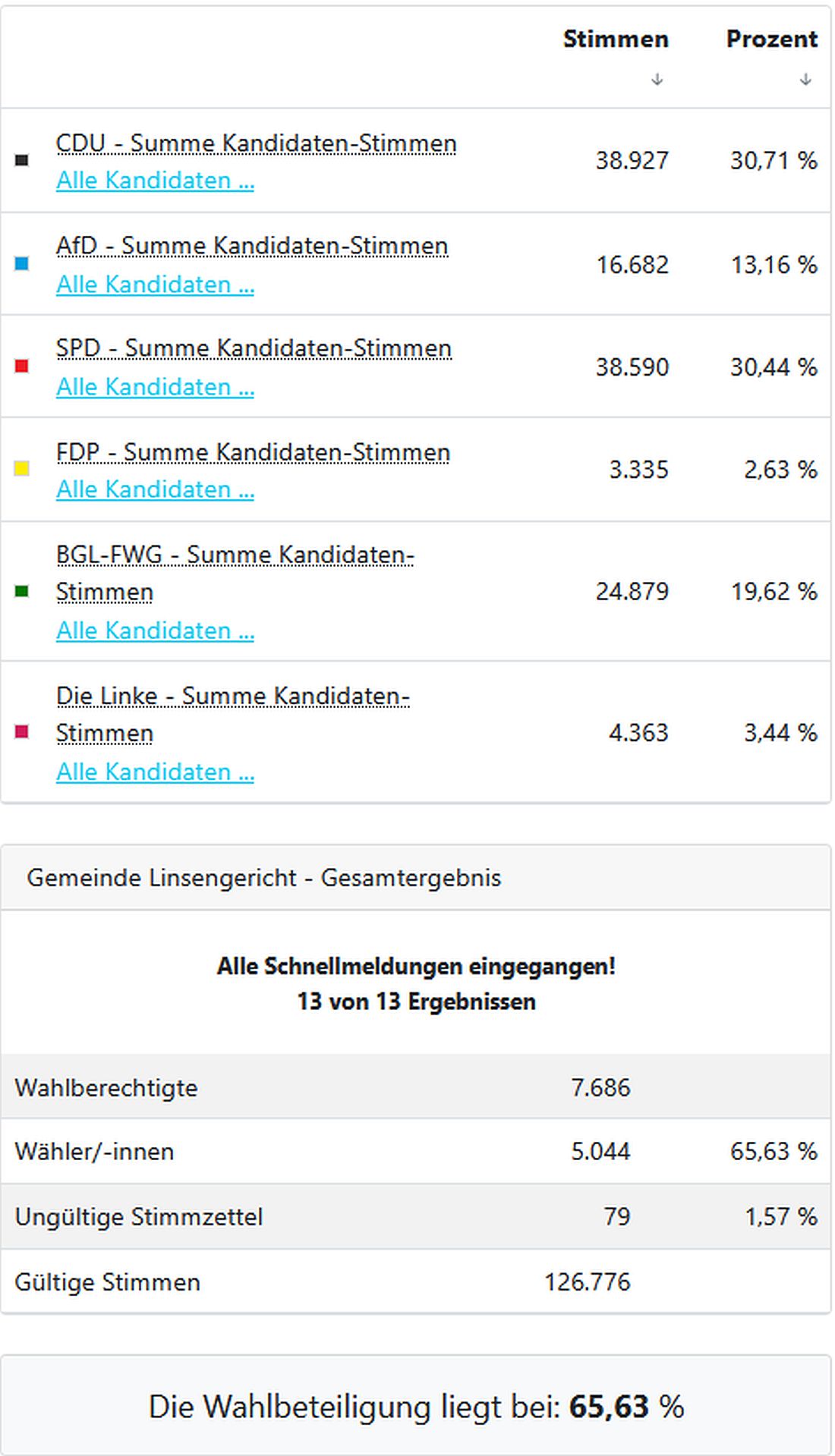Screen dimensions: 835x1456
Task: Click the pink Die Linke party marker icon
Action: [22, 731]
